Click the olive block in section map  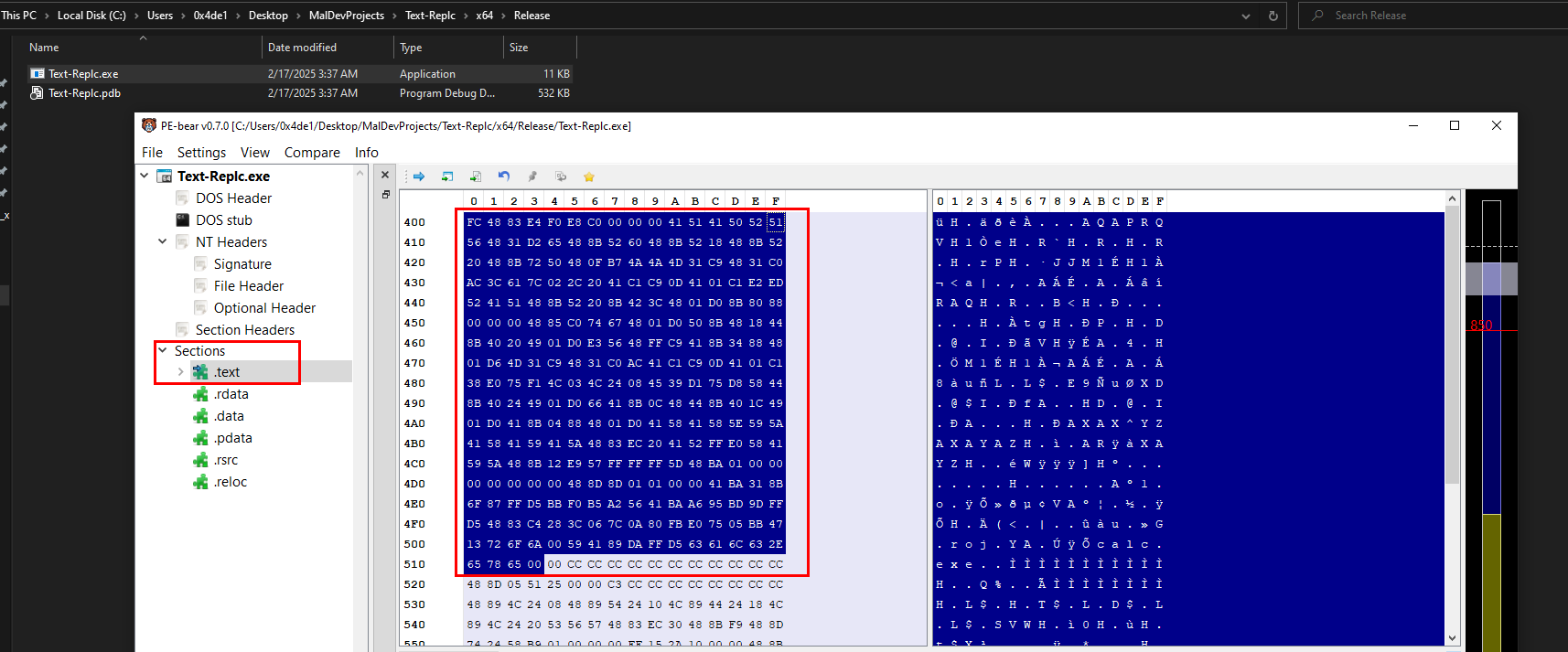[1491, 583]
